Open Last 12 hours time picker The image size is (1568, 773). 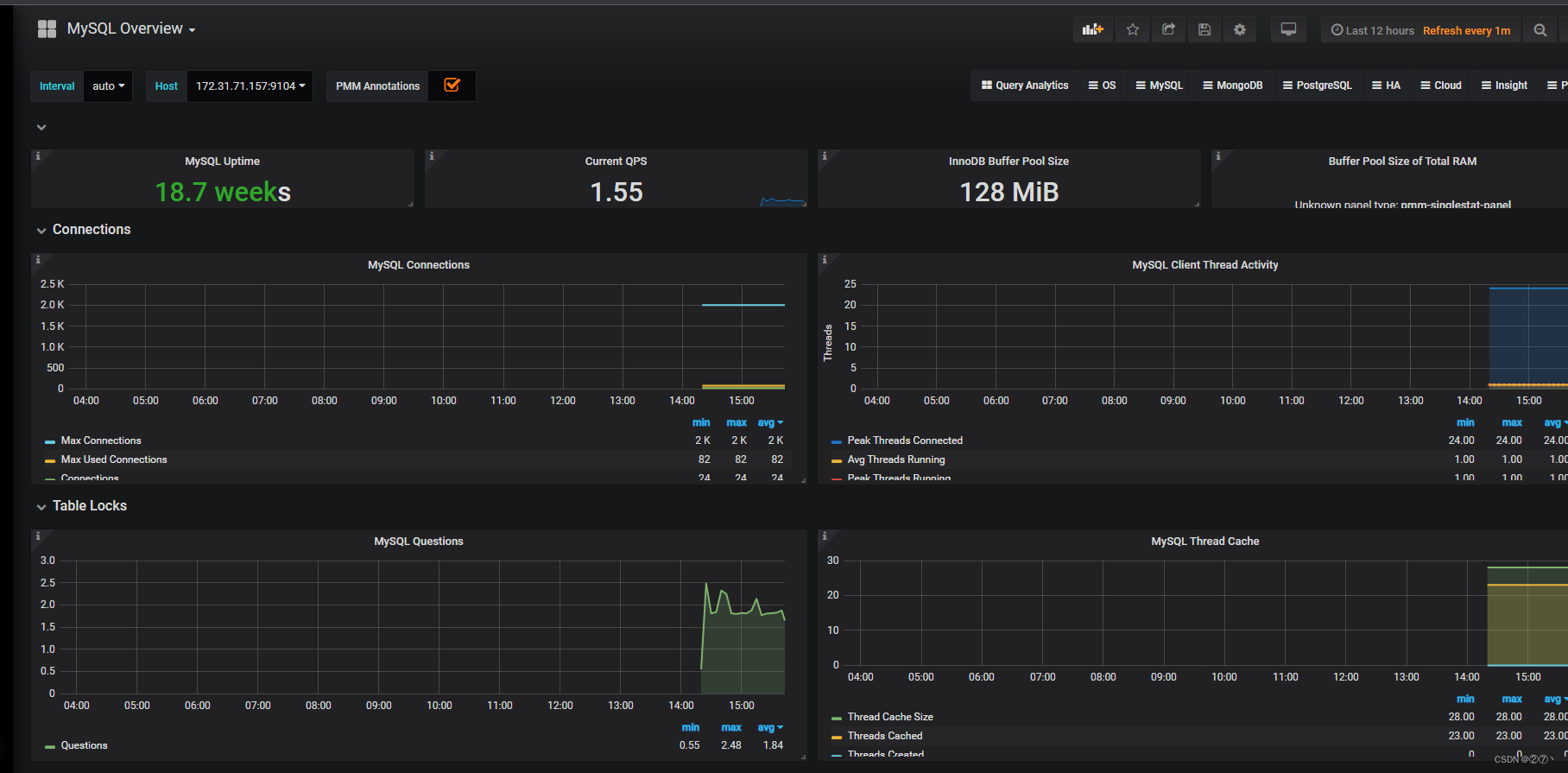coord(1420,30)
